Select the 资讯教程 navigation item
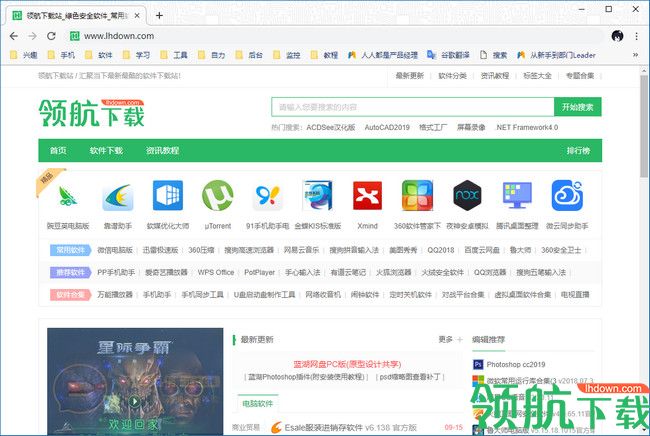 click(x=162, y=150)
